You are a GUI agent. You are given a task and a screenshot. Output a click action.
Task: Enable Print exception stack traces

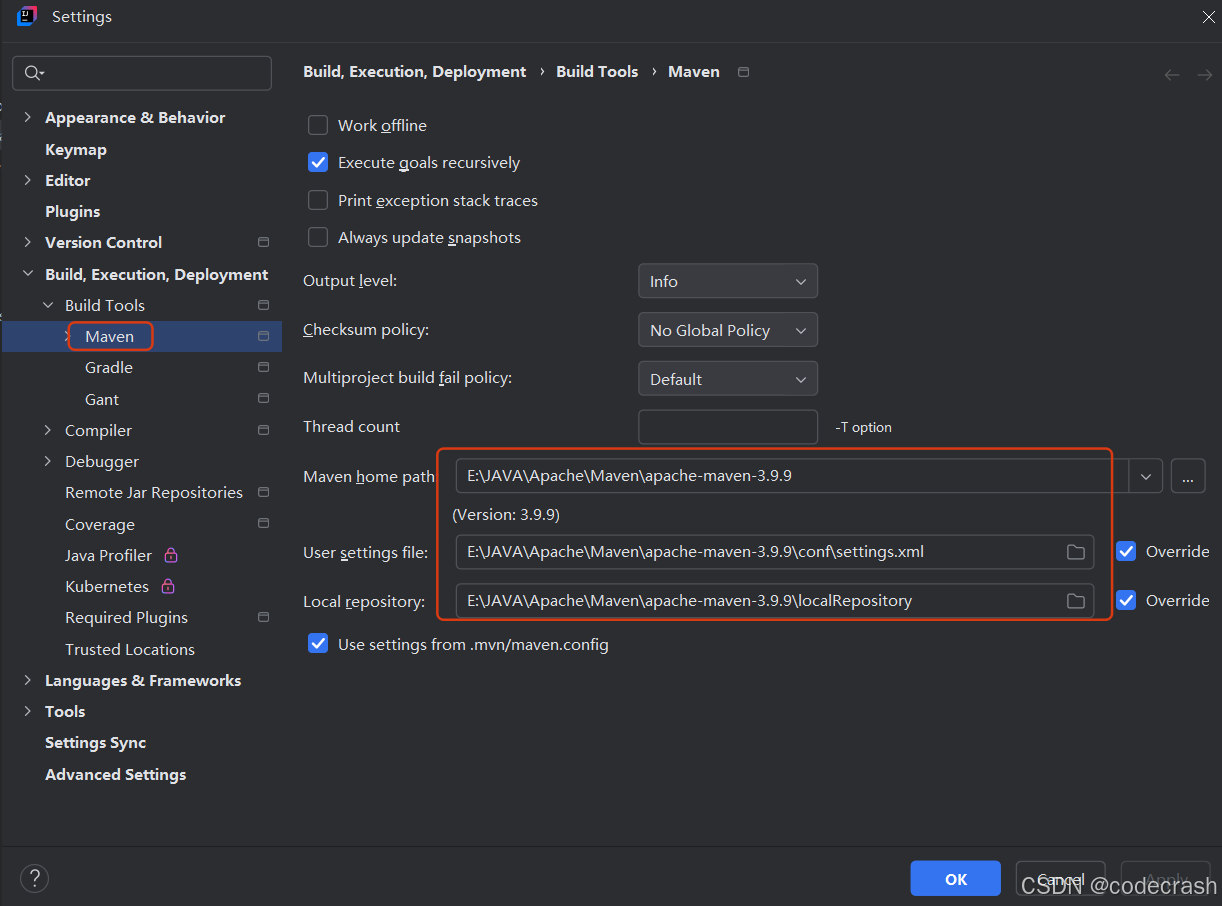click(x=318, y=200)
